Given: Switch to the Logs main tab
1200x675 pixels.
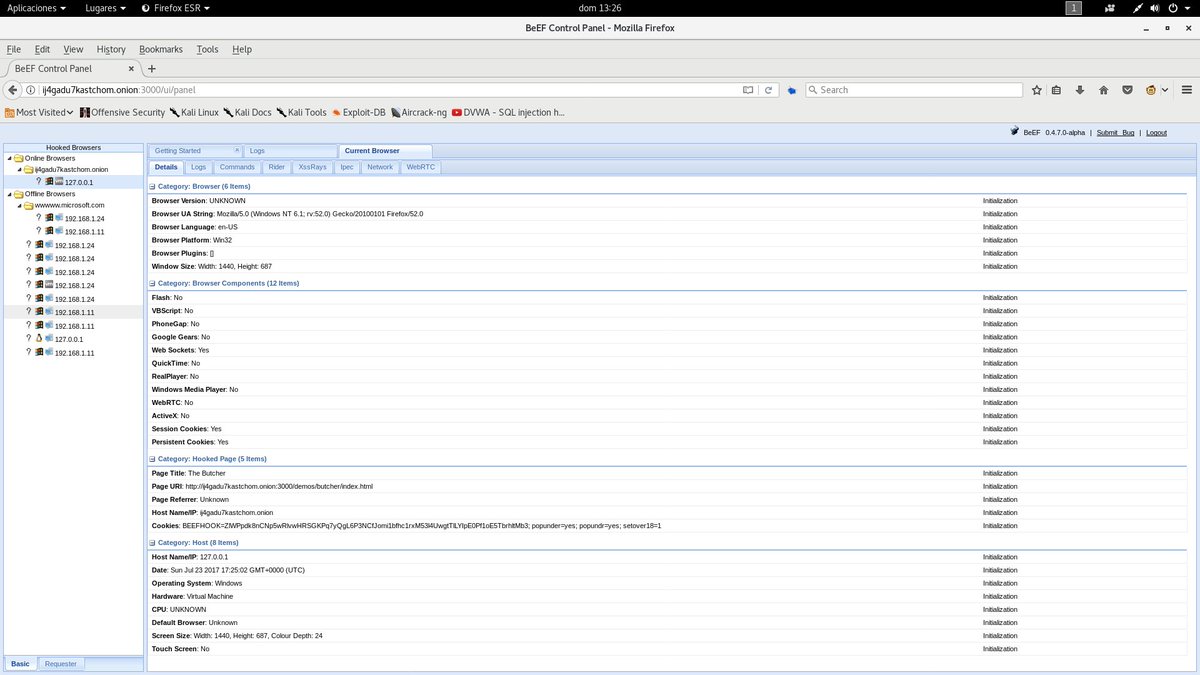Looking at the screenshot, I should click(290, 151).
